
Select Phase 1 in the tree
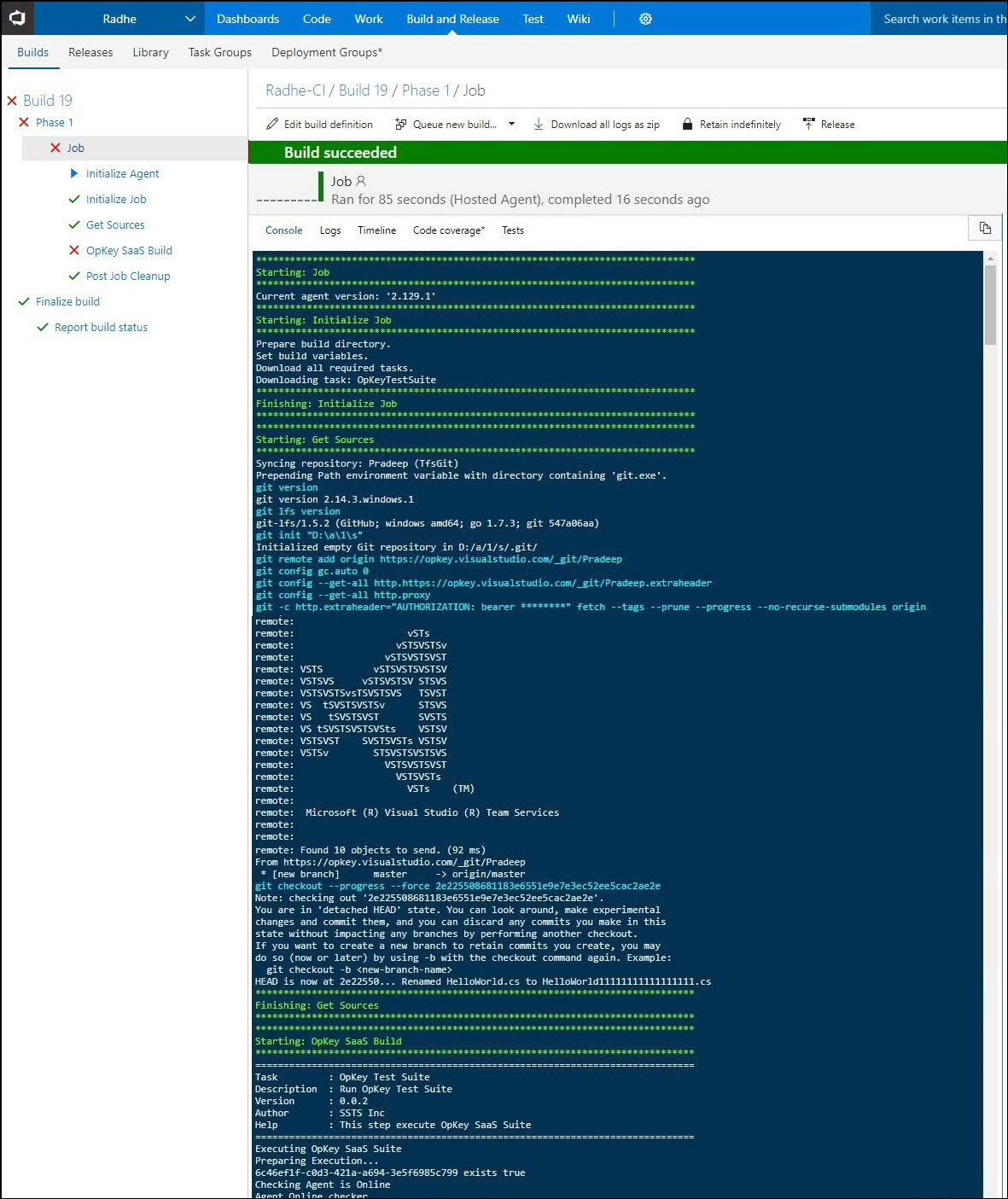(x=55, y=122)
